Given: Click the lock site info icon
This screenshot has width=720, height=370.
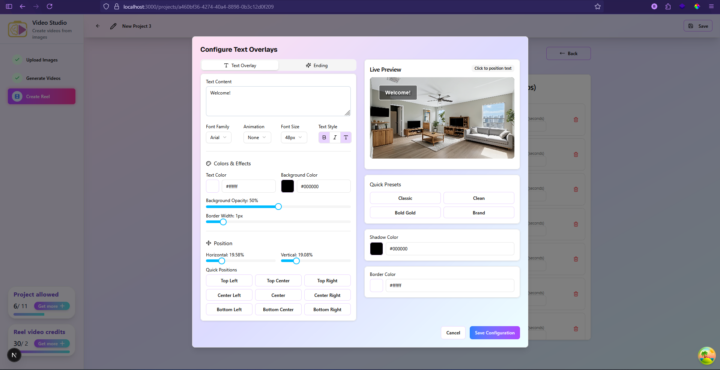Looking at the screenshot, I should (x=117, y=6).
